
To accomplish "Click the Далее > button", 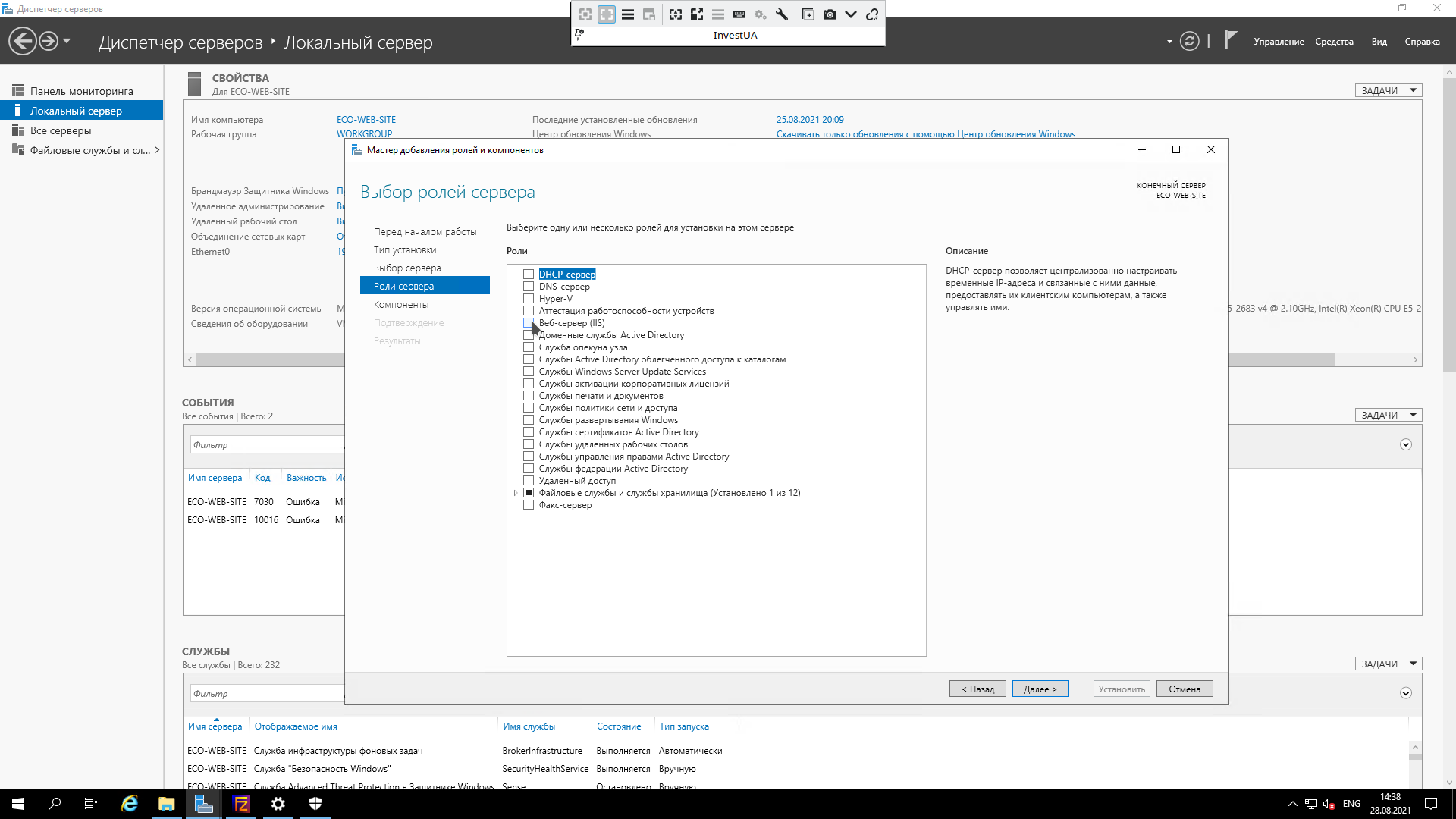I will tap(1040, 689).
